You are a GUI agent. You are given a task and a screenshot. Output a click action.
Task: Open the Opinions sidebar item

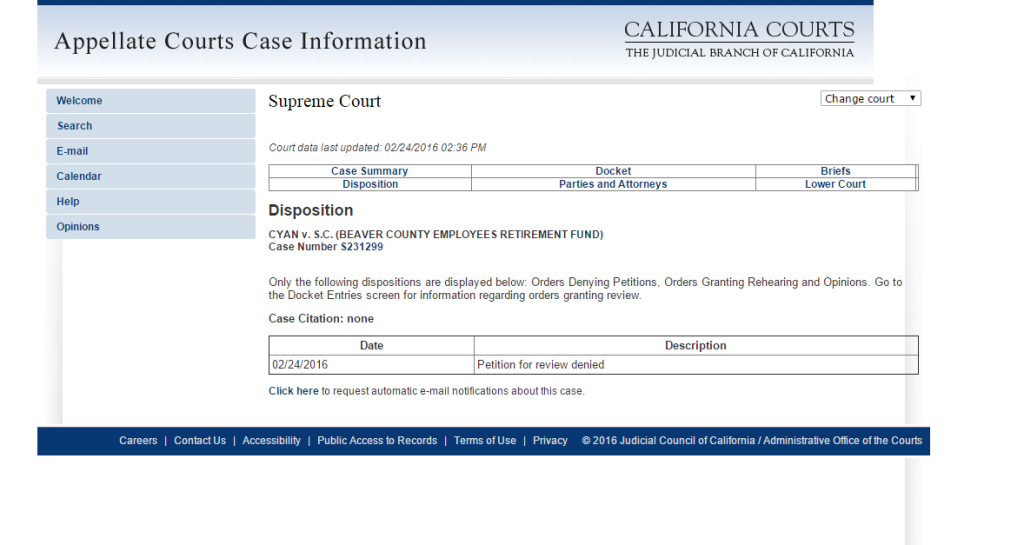(150, 226)
